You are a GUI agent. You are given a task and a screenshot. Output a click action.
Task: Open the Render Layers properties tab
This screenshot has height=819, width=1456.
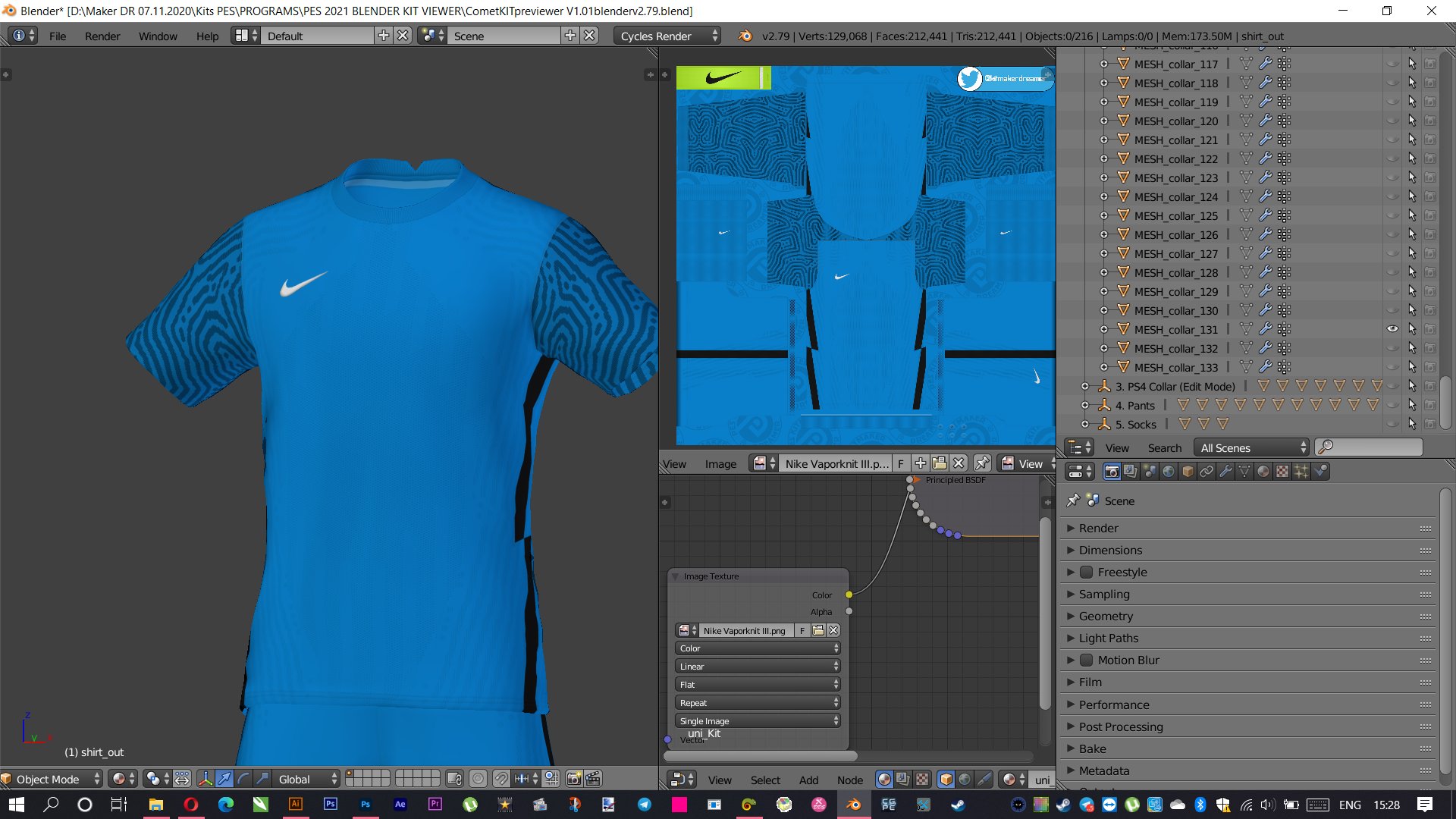(x=1131, y=472)
